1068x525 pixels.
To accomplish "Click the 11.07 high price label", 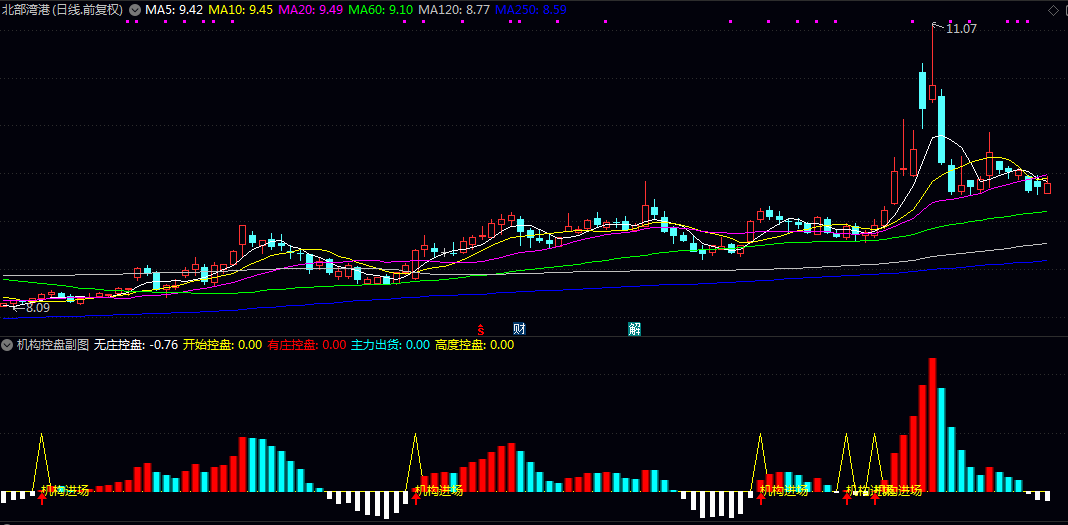I will tap(962, 29).
